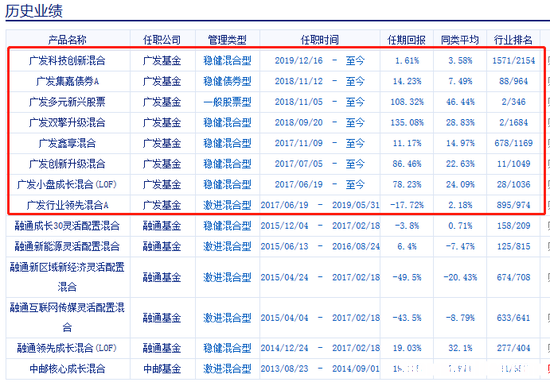This screenshot has width=550, height=386.
Task: Click 广发基金 in 广发鑫享混合 row
Action: (x=162, y=143)
